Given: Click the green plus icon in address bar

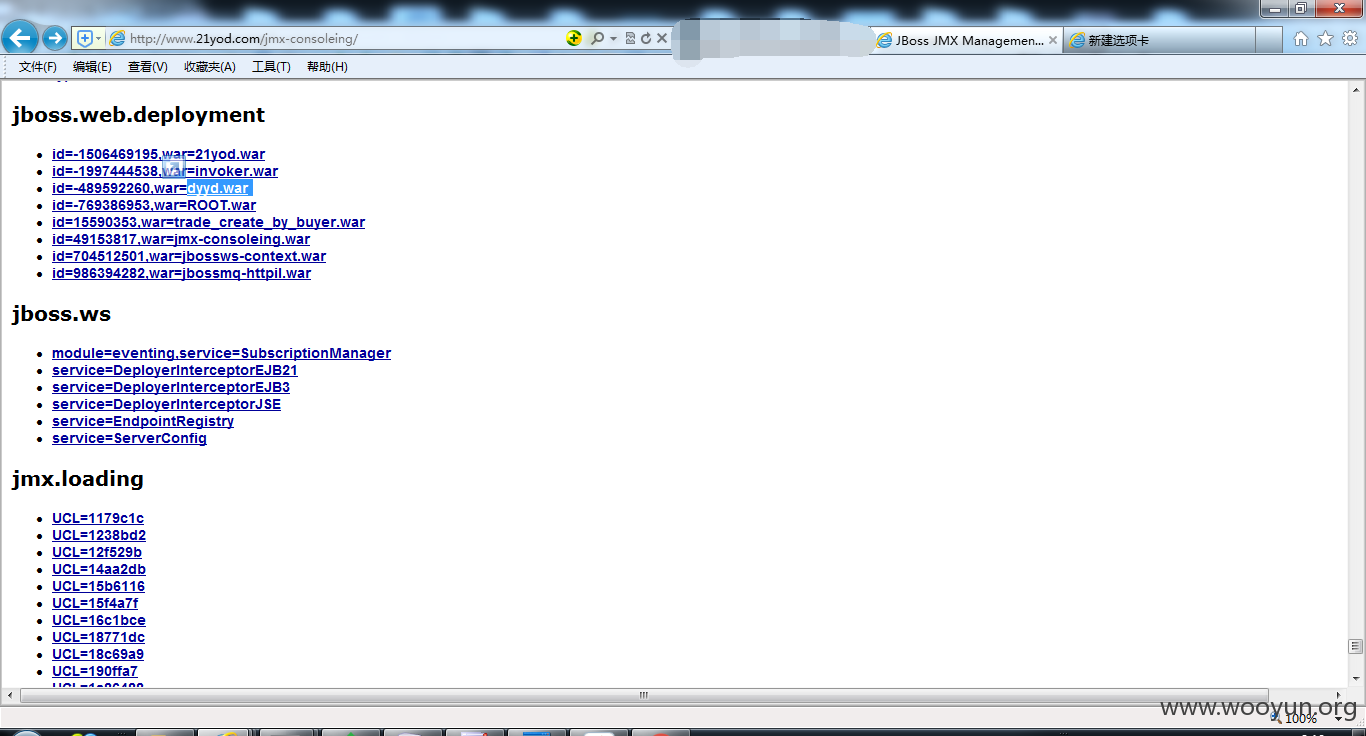Looking at the screenshot, I should [x=573, y=38].
